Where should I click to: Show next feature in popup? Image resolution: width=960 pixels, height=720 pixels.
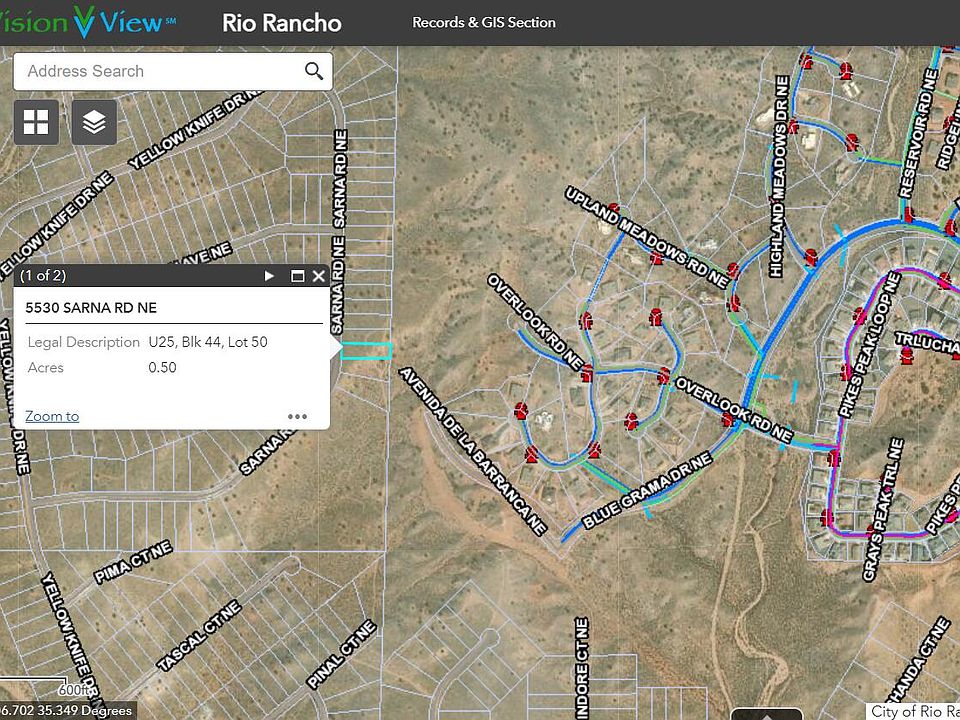click(269, 276)
